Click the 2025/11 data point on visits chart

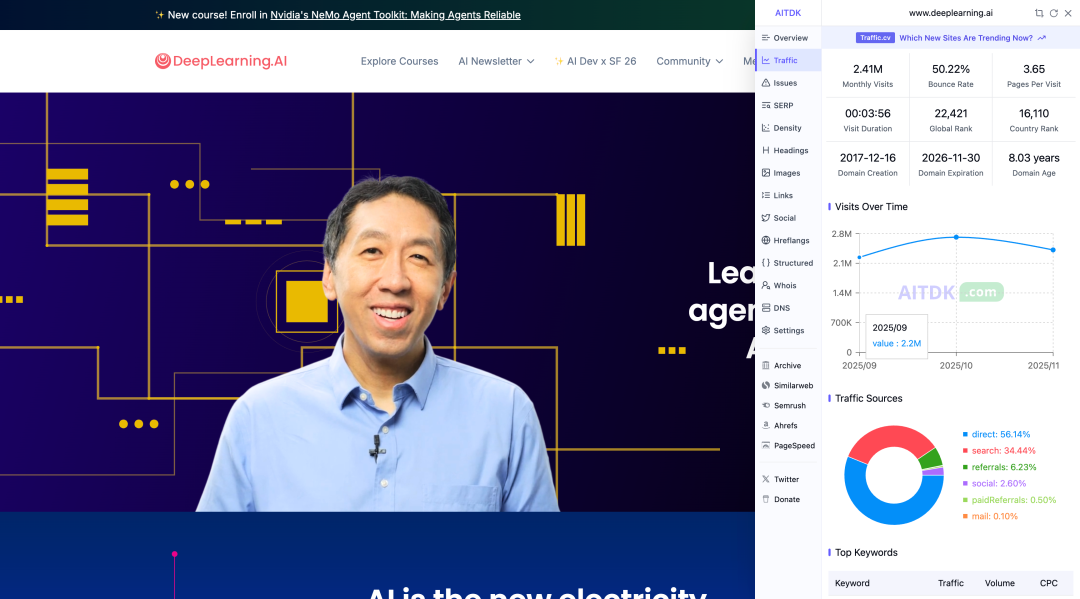[1053, 250]
